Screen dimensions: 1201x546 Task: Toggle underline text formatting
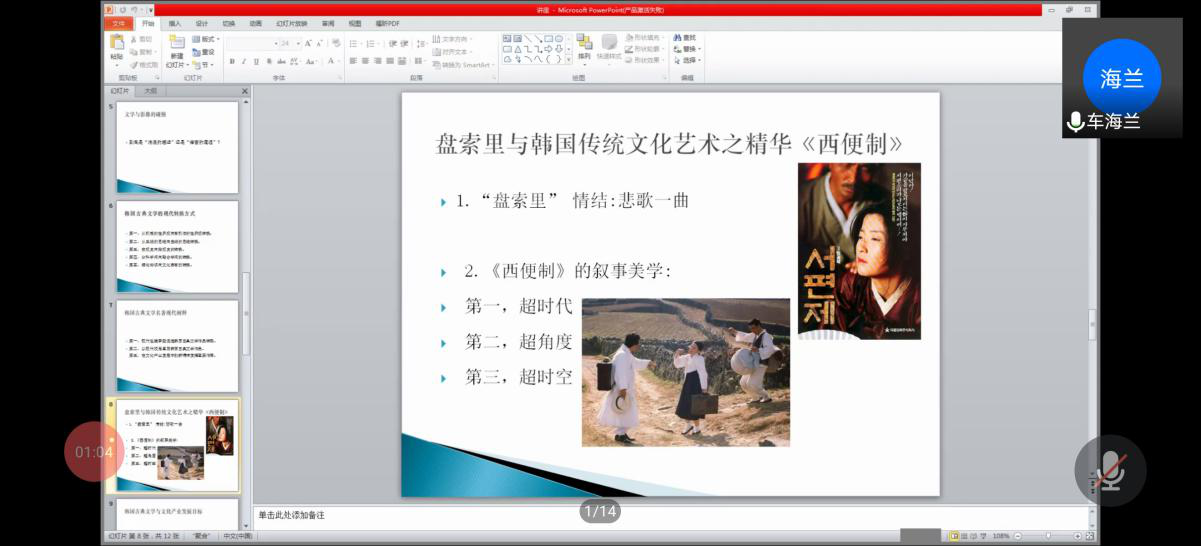pyautogui.click(x=255, y=61)
